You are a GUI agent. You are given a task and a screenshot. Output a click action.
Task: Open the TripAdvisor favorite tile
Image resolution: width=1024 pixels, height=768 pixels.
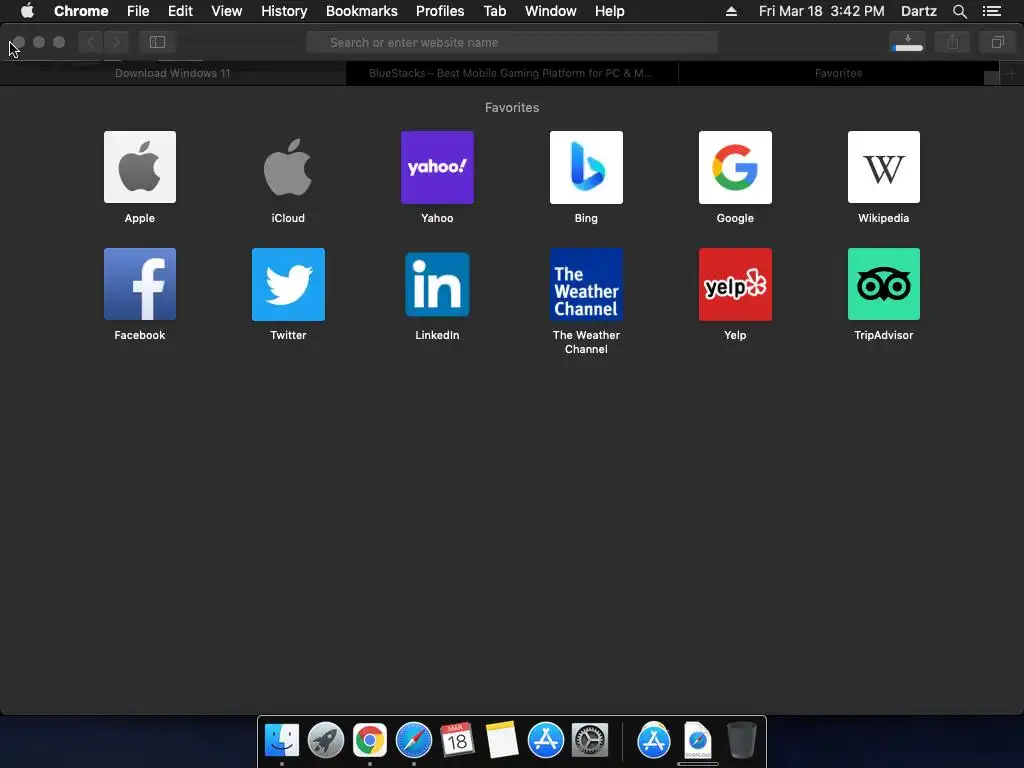click(884, 284)
